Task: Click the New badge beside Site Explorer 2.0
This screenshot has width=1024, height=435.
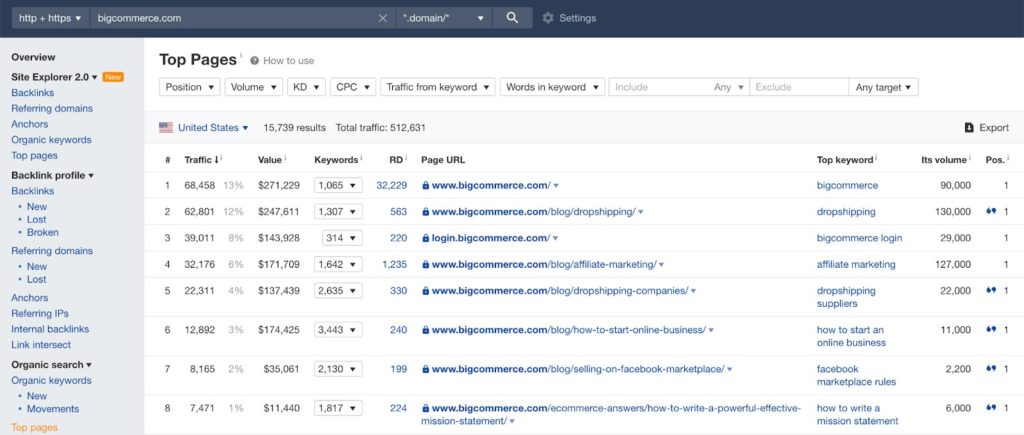Action: pyautogui.click(x=113, y=77)
